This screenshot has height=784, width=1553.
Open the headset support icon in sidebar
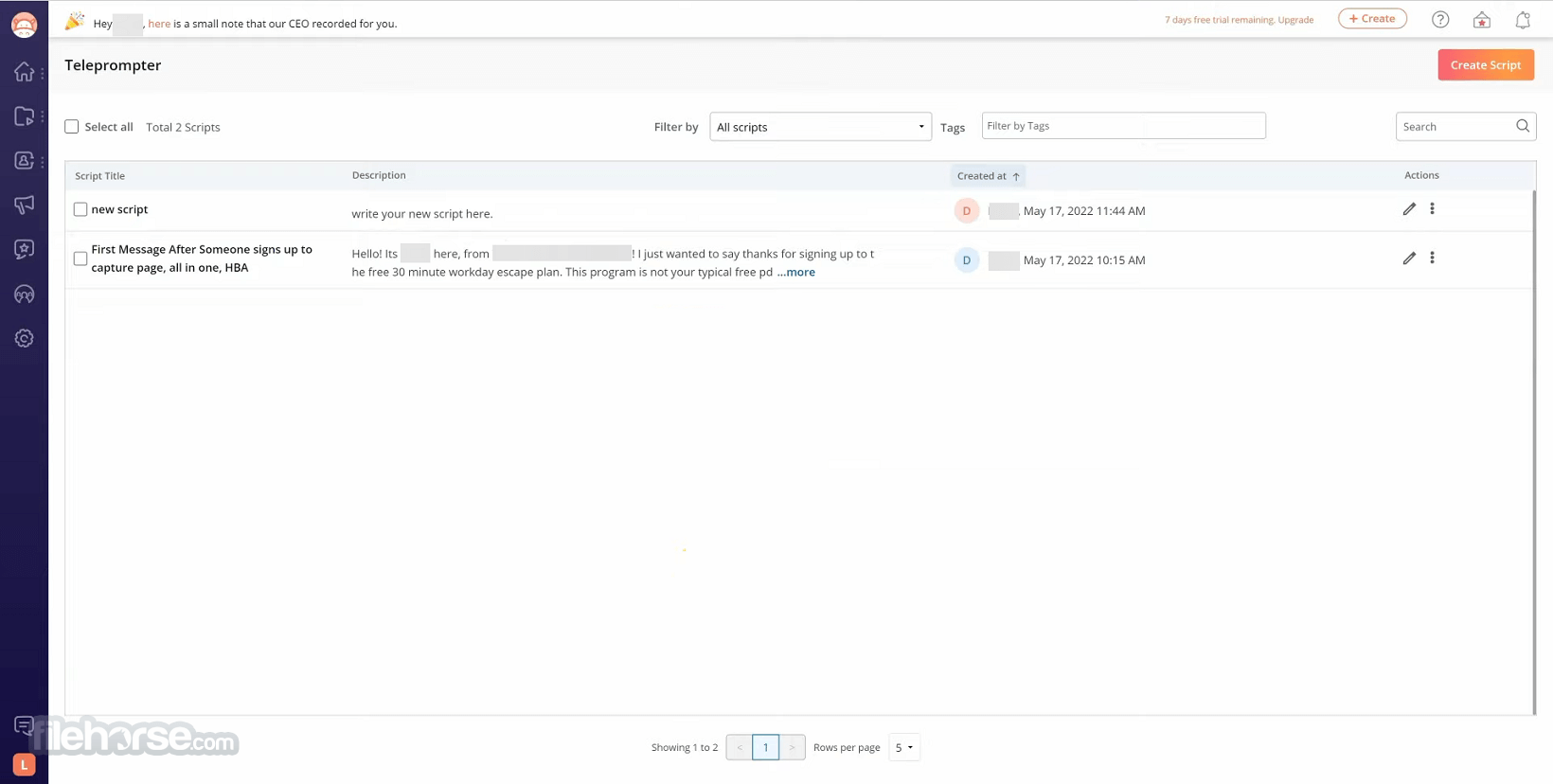24,294
